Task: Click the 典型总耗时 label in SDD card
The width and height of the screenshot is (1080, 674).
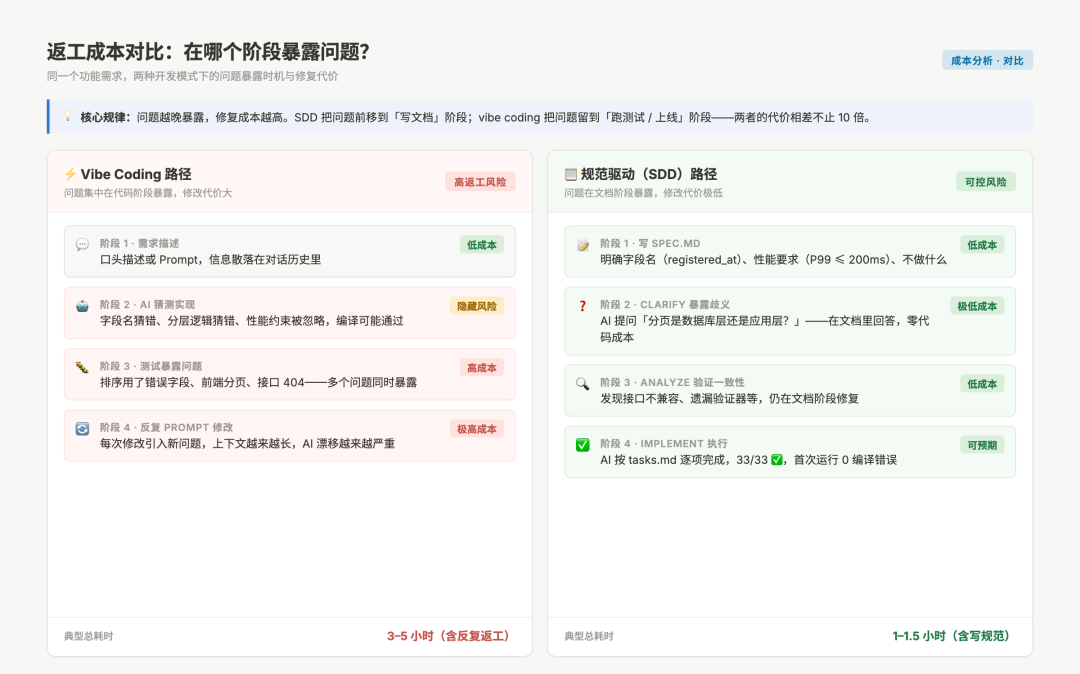Action: [x=589, y=636]
